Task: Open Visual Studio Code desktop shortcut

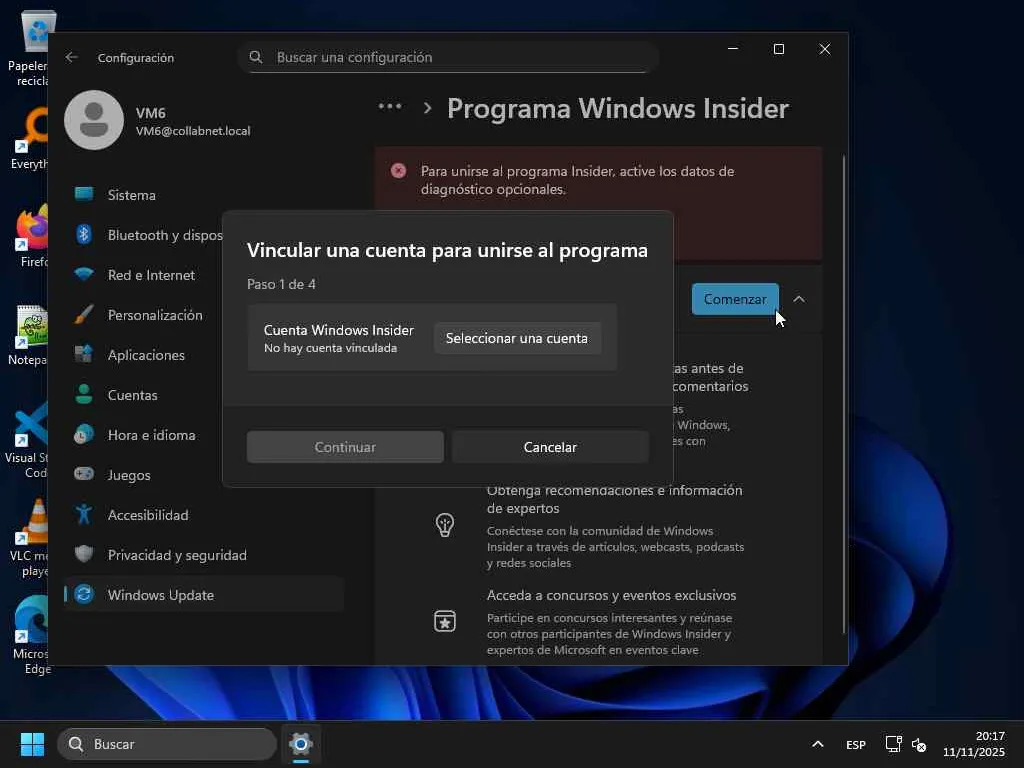Action: (x=29, y=440)
